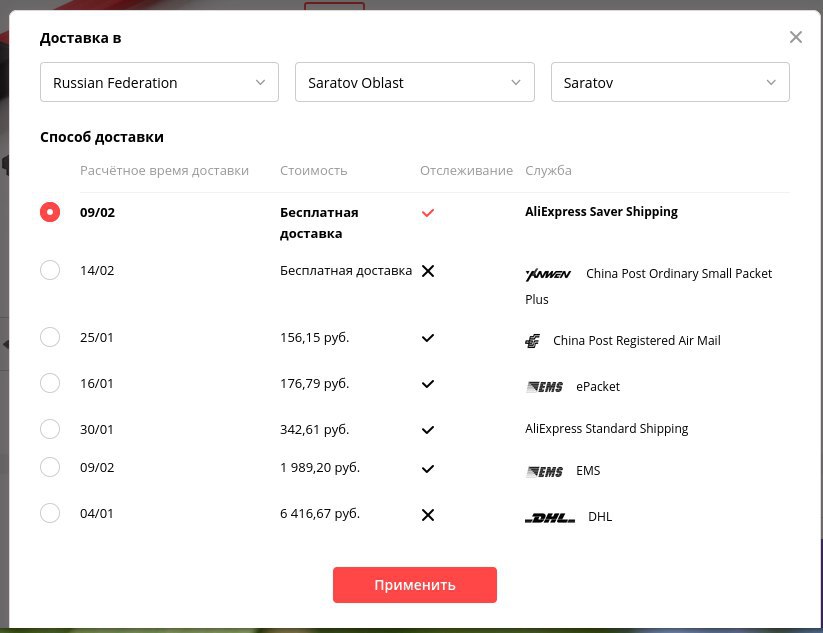Click the China Post logo icon
The width and height of the screenshot is (823, 633).
pyautogui.click(x=532, y=341)
